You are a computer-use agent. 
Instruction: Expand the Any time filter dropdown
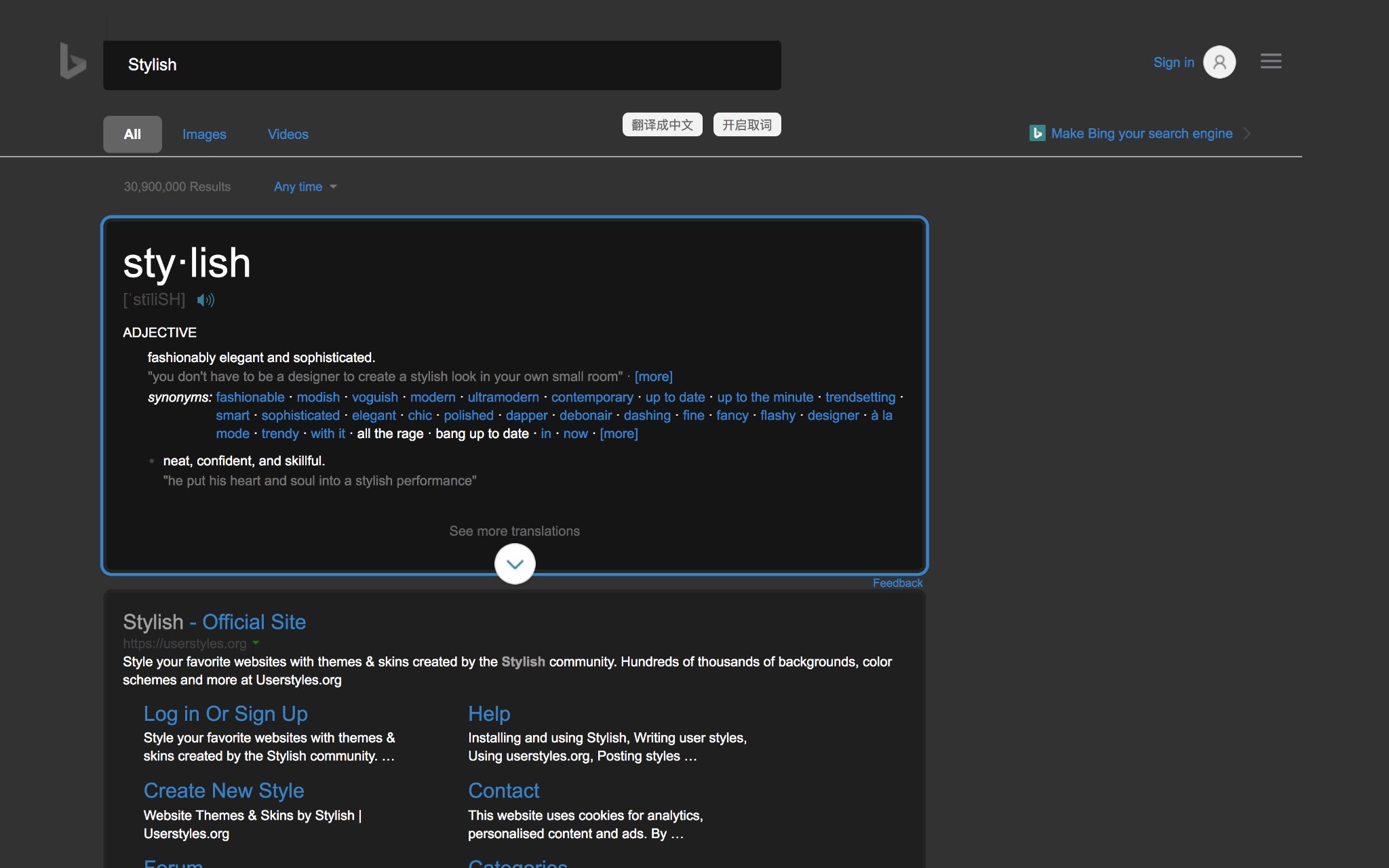(305, 186)
